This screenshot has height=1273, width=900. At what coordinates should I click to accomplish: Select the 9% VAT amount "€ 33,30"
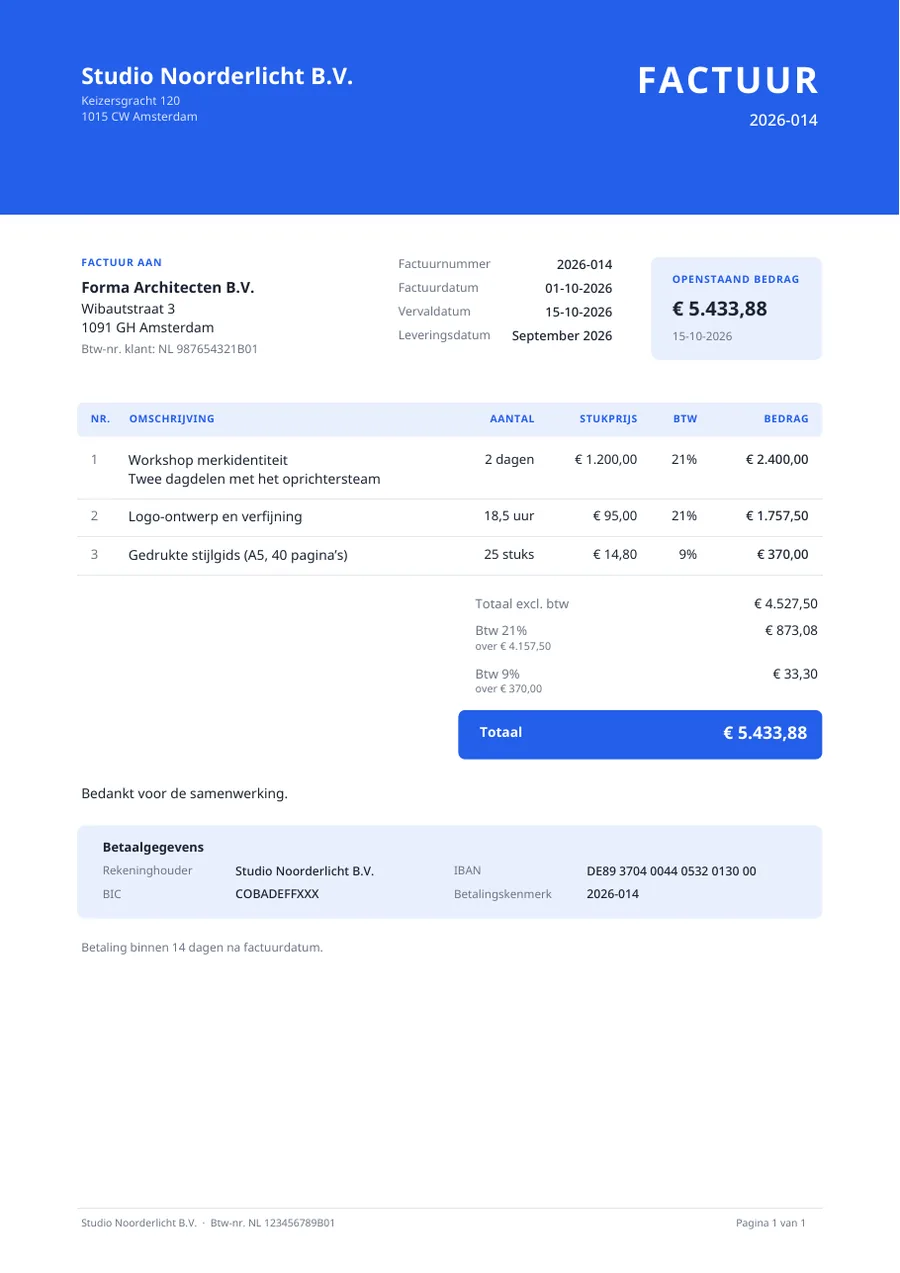[x=796, y=674]
